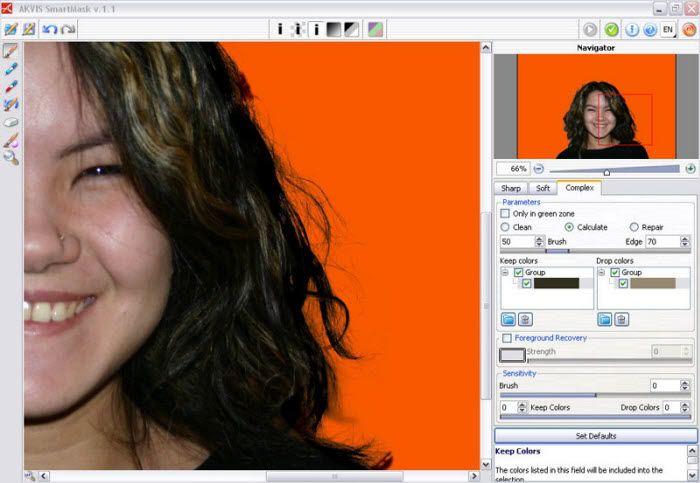
Task: Toggle the Foreground Recovery checkbox
Action: [x=506, y=338]
